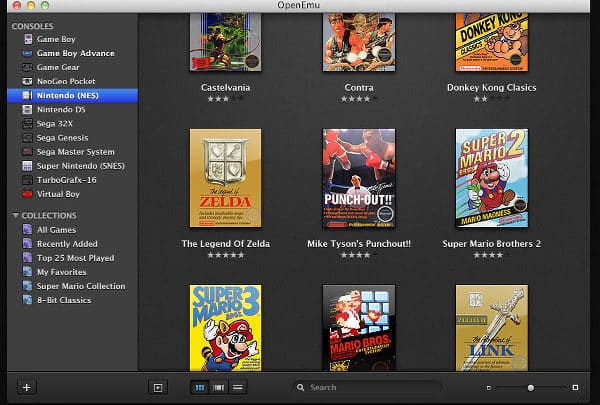Click the play preview button in toolbar
The image size is (600, 405).
point(158,388)
